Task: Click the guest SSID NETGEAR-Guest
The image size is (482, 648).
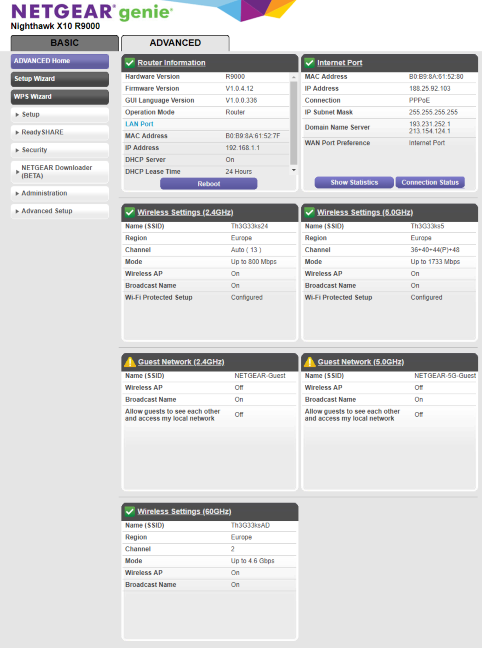Action: click(260, 376)
